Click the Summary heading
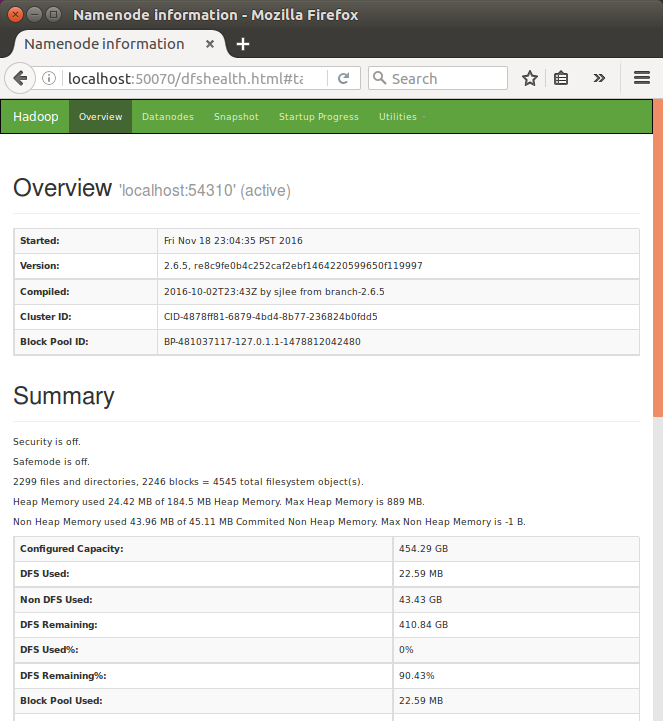The height and width of the screenshot is (721, 663). (63, 396)
